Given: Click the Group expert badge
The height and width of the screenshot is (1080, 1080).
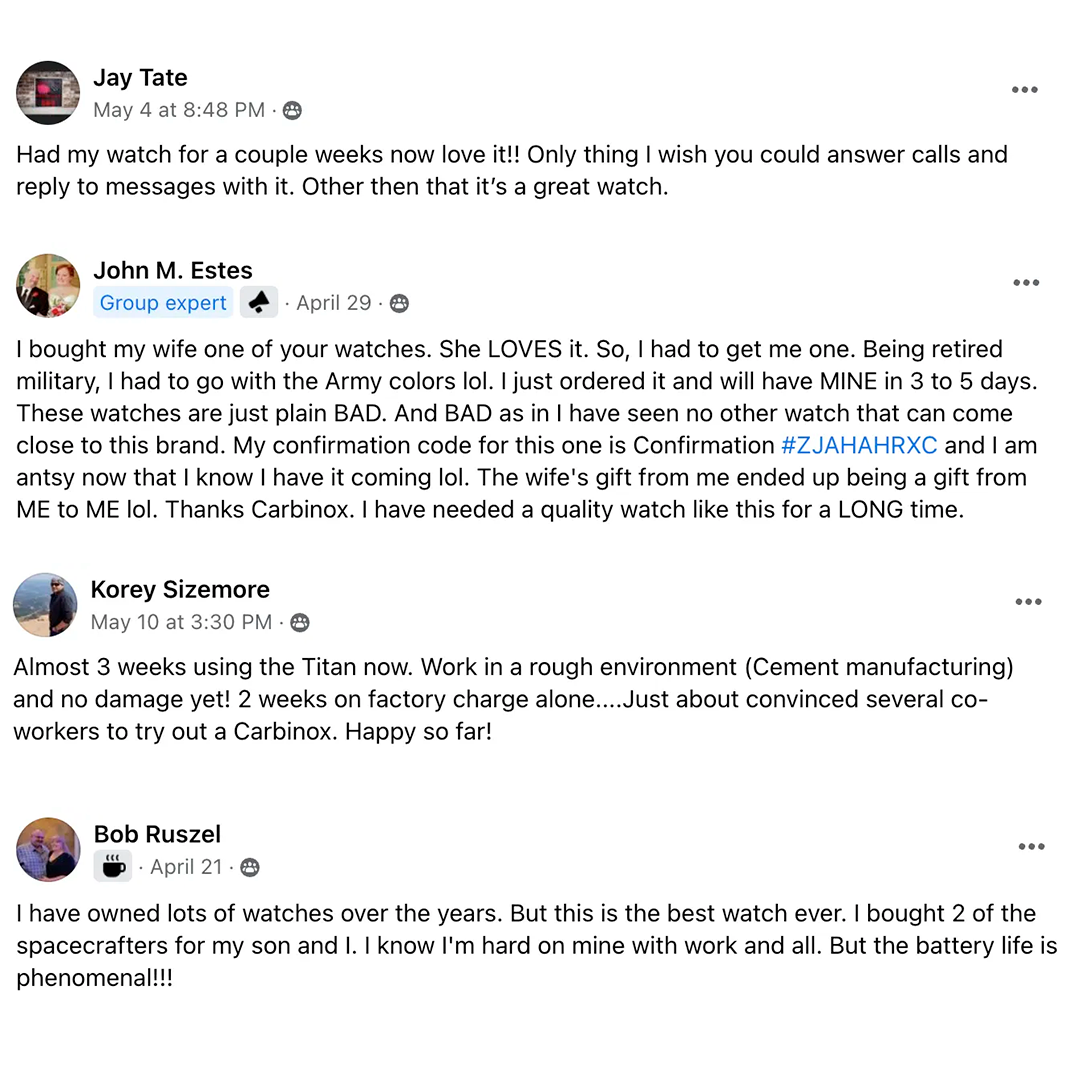Looking at the screenshot, I should [x=163, y=303].
